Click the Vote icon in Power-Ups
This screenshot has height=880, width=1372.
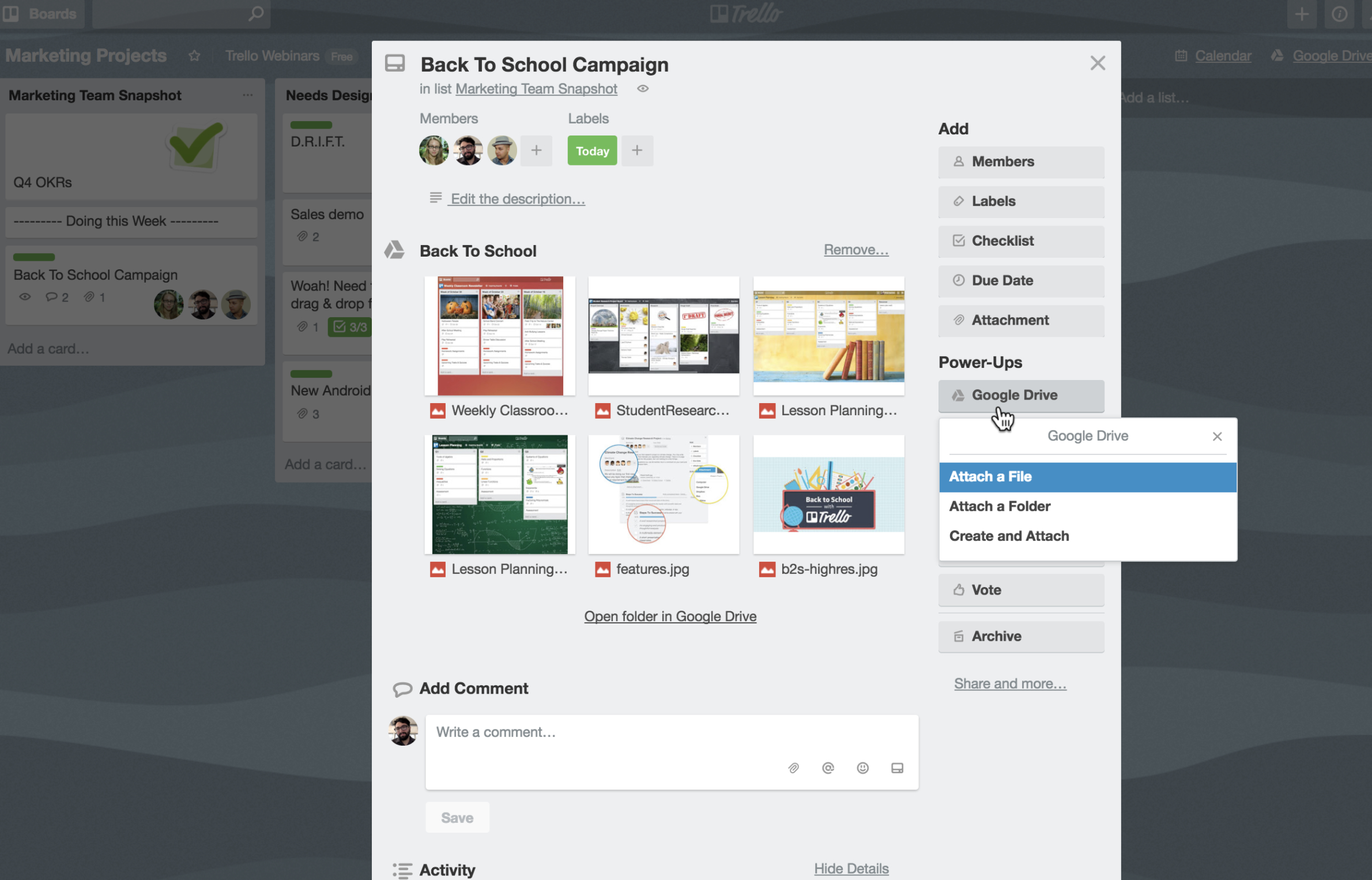point(957,589)
